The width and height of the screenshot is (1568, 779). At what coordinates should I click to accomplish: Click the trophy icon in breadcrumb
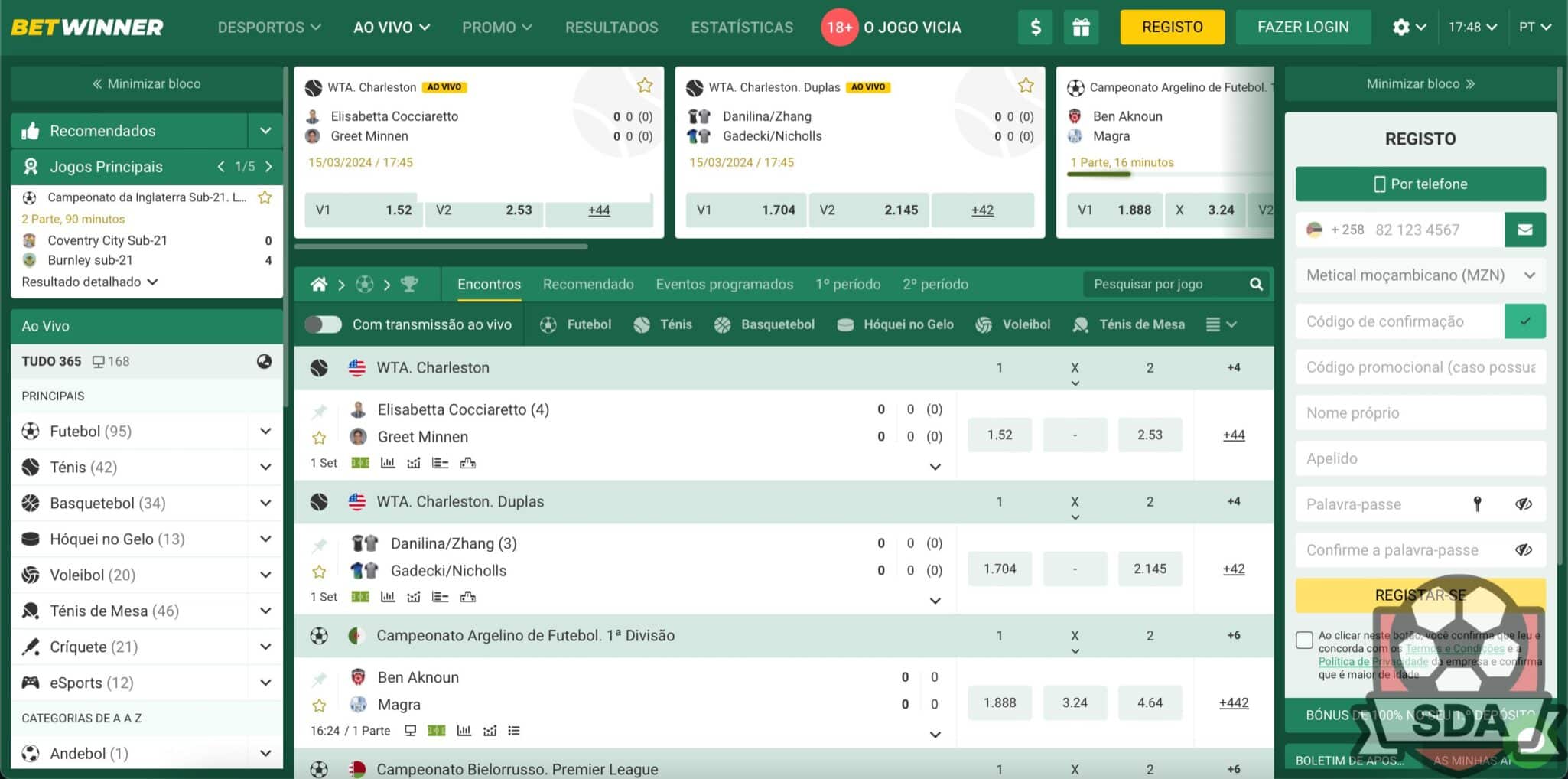[409, 285]
